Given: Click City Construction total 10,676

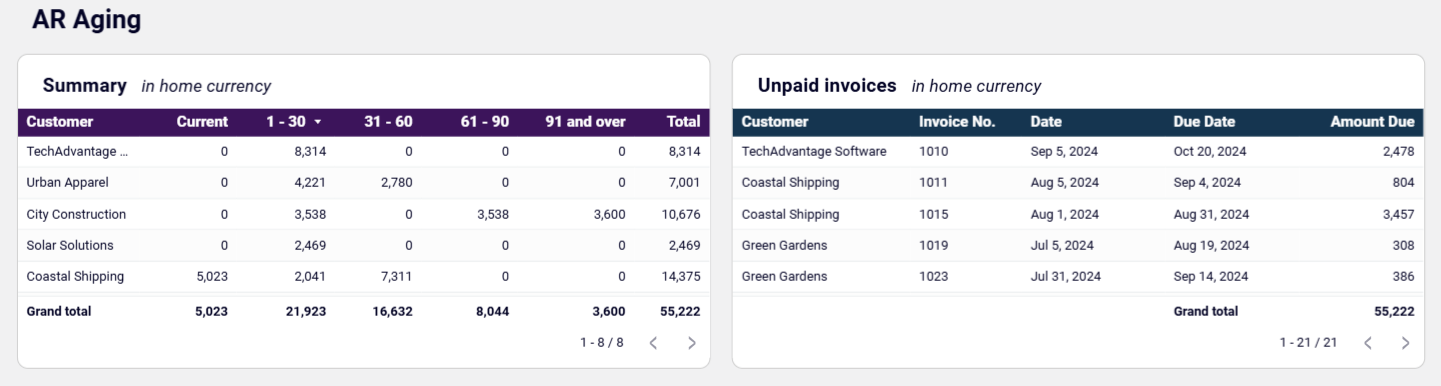Looking at the screenshot, I should coord(681,214).
